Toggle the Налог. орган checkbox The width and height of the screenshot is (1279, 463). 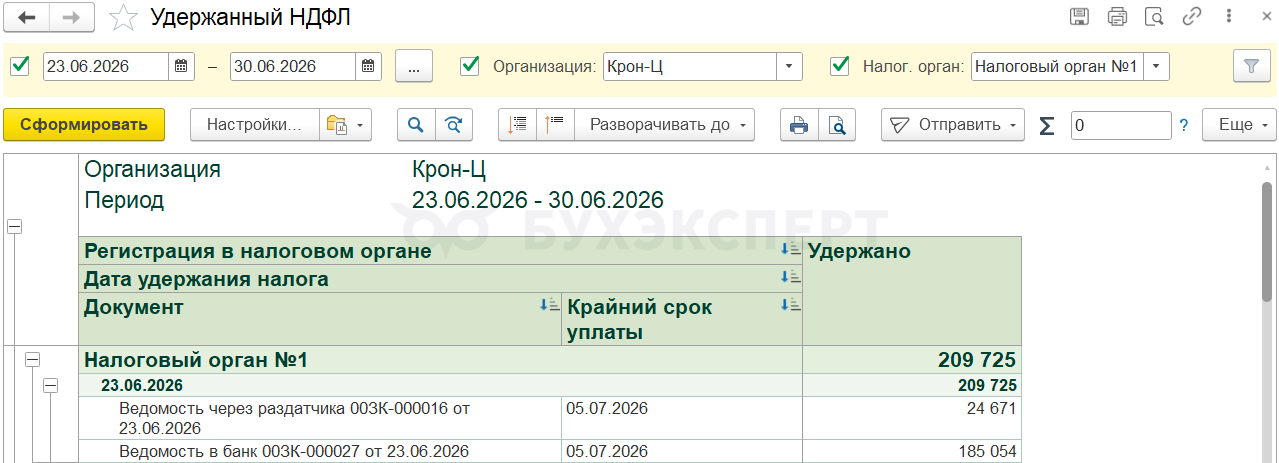[840, 66]
